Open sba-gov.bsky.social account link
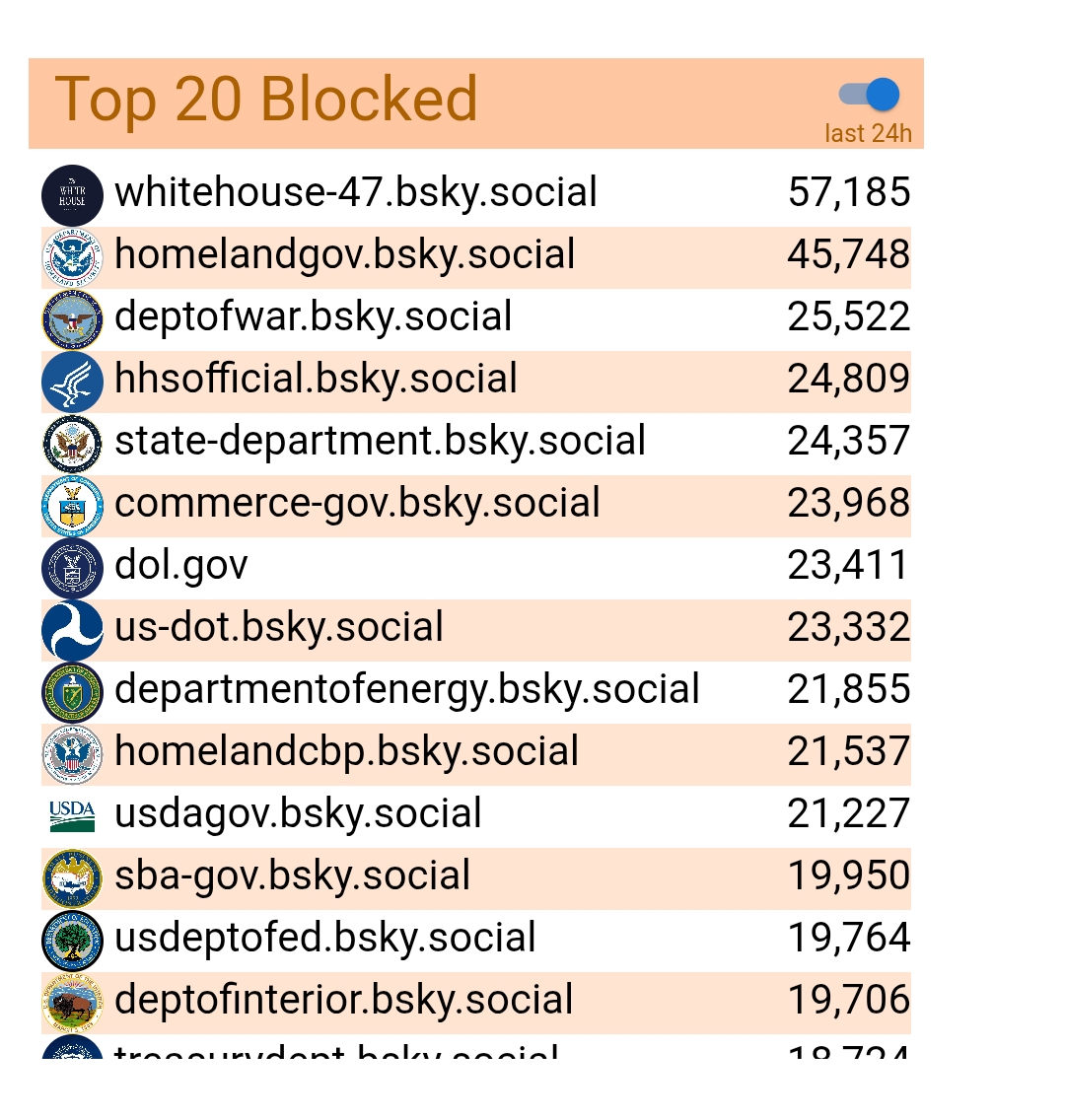Viewport: 1065px width, 1120px height. pos(293,875)
